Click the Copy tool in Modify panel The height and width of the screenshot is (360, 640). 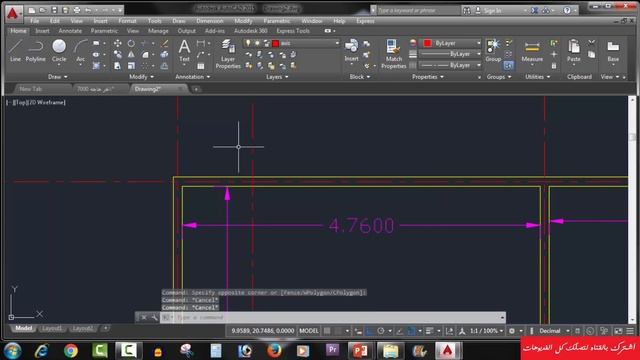(x=118, y=54)
